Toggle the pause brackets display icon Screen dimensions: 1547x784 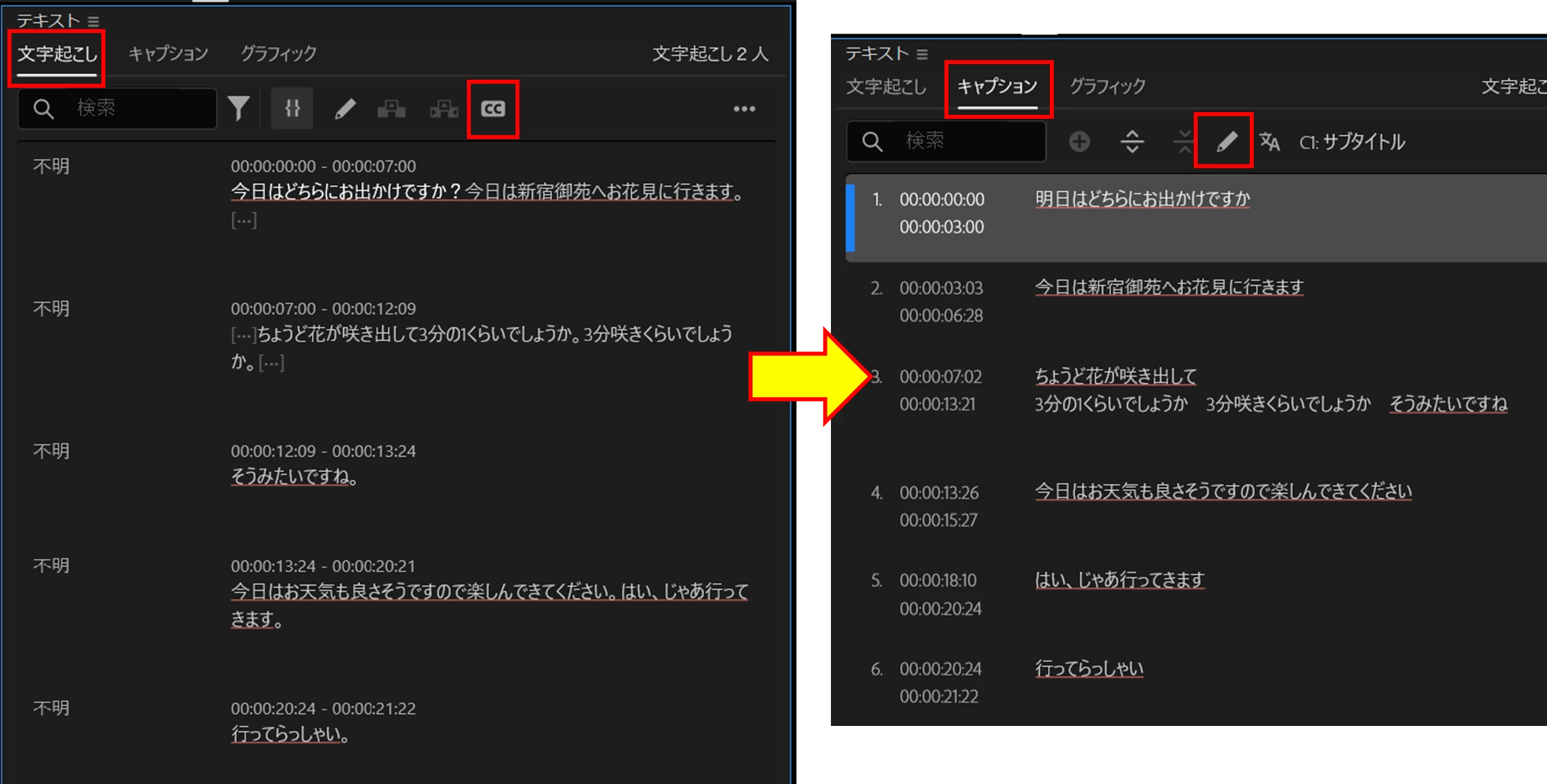click(292, 108)
